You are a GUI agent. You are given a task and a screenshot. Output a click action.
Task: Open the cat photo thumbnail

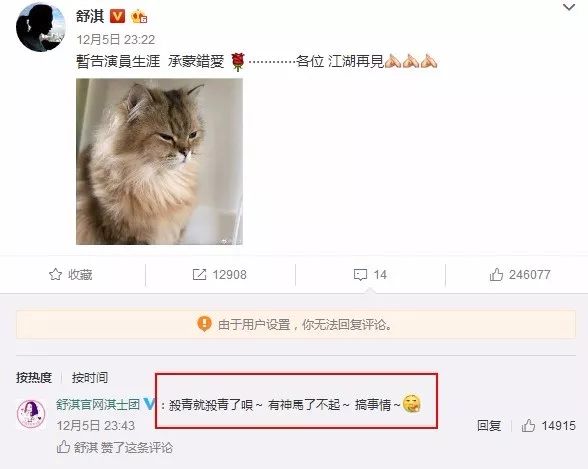coord(159,162)
